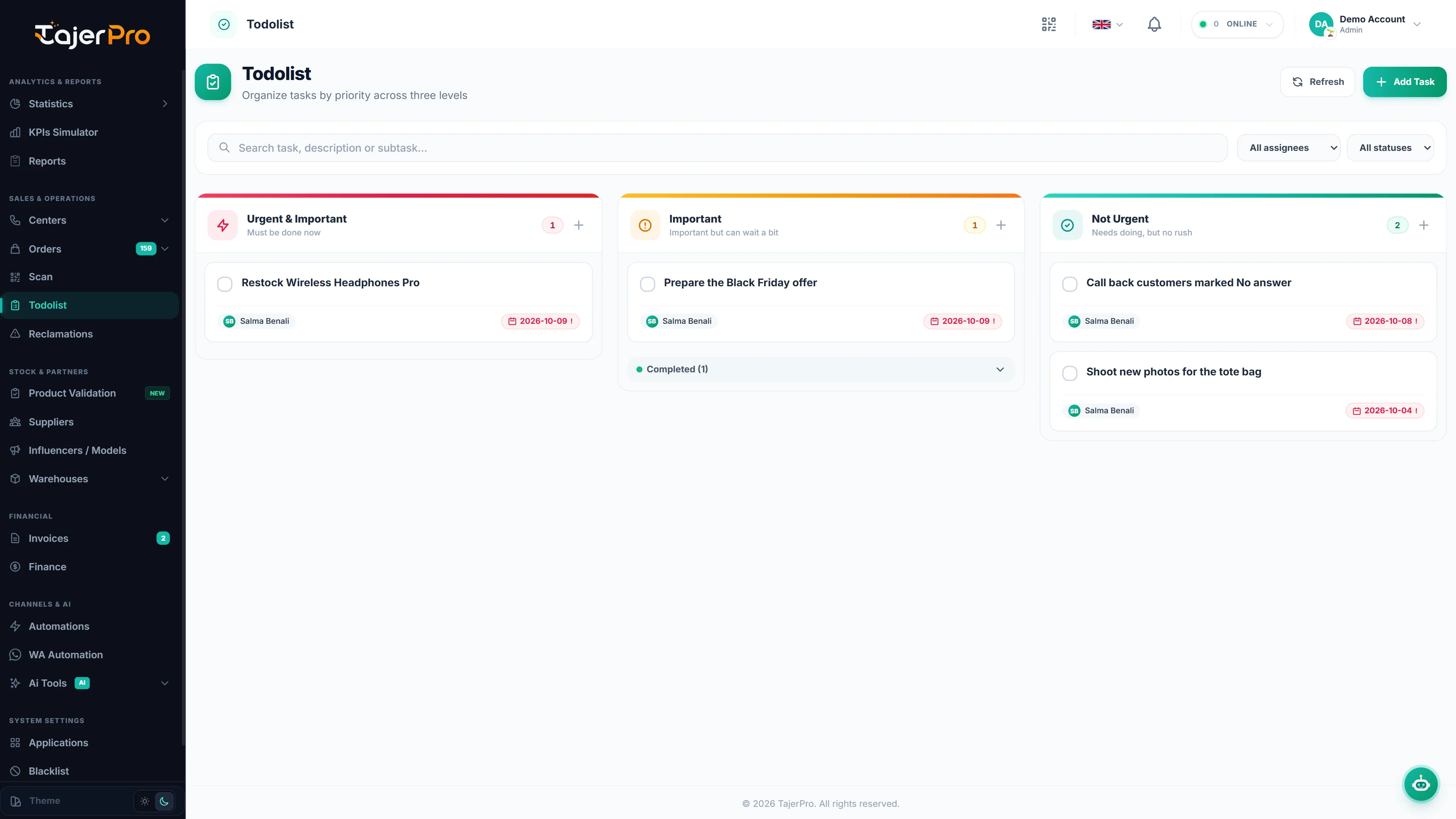This screenshot has height=819, width=1456.
Task: Go to Statistics in the sidebar
Action: tap(90, 104)
